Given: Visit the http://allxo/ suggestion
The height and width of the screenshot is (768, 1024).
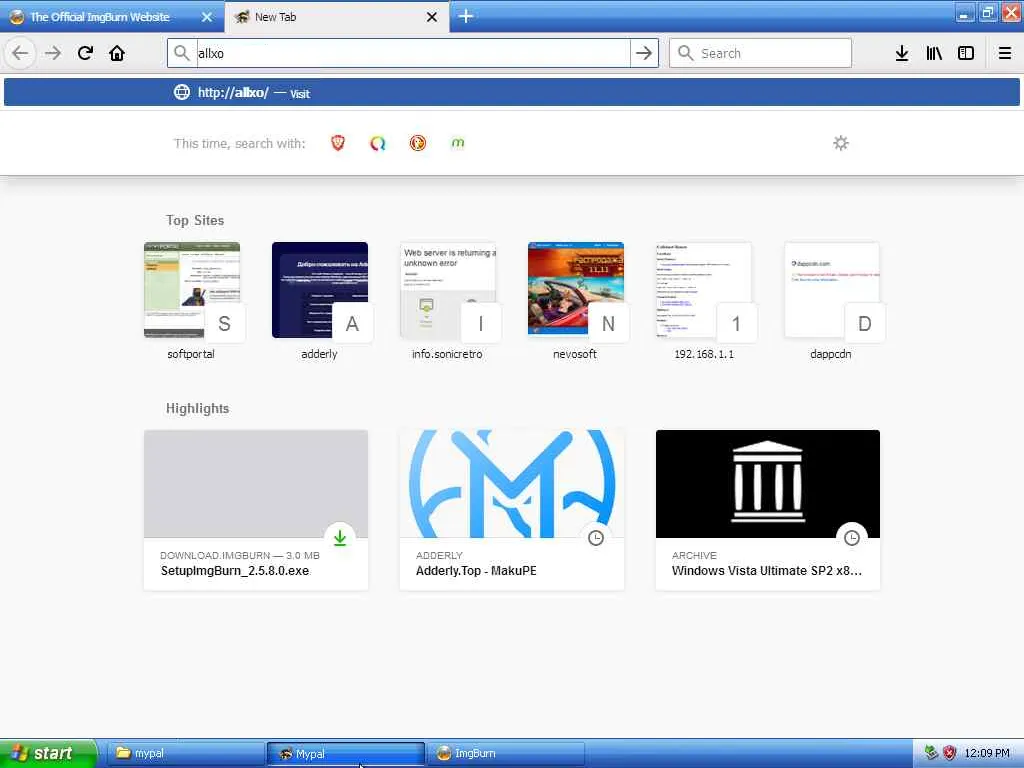Looking at the screenshot, I should 512,92.
